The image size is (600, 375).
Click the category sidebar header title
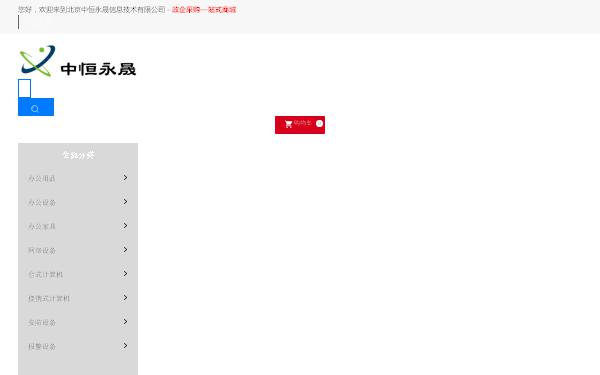[x=78, y=155]
